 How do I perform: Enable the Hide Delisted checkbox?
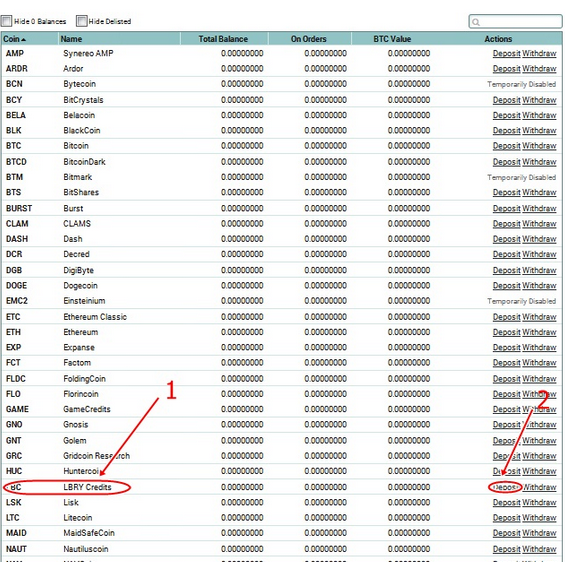[x=81, y=21]
